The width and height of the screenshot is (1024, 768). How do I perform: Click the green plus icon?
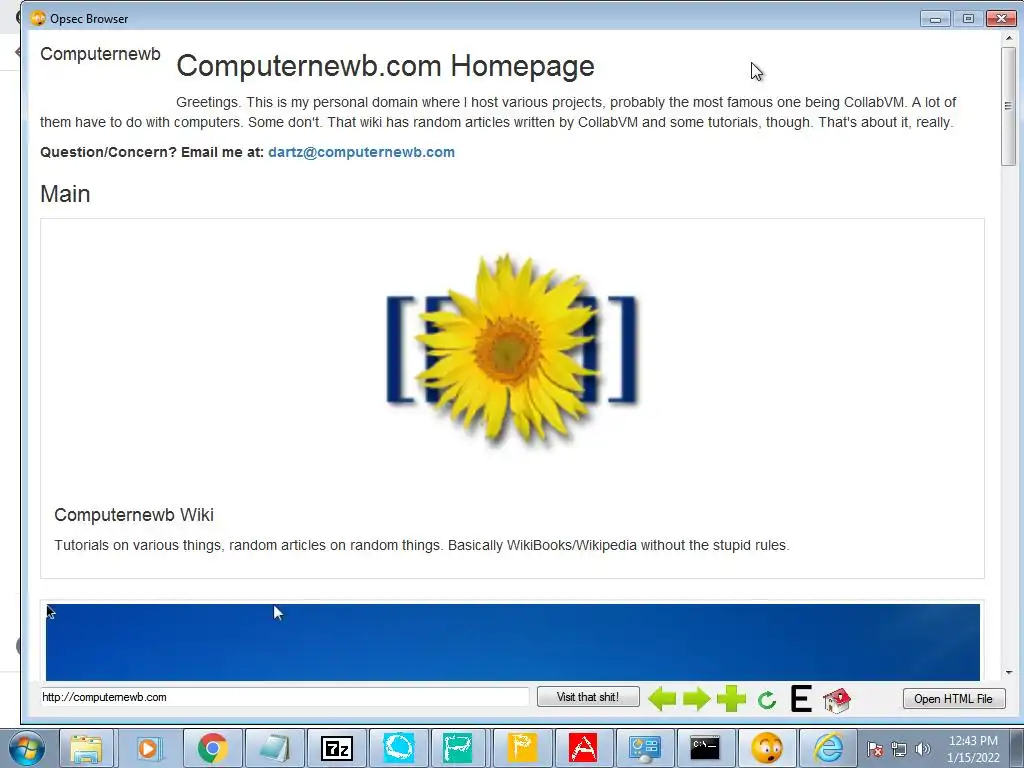coord(731,699)
